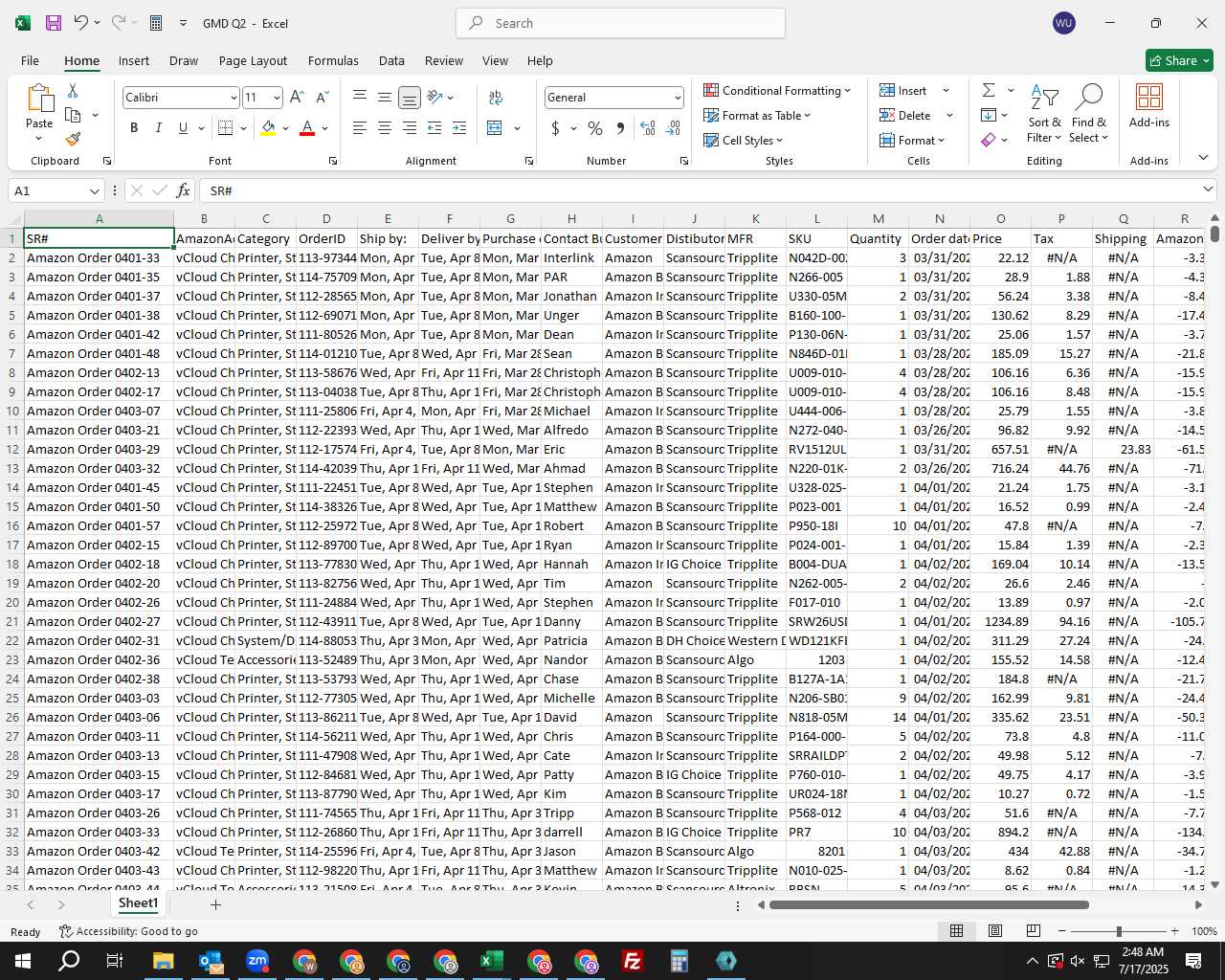Click the Increase Indent icon

click(x=459, y=128)
